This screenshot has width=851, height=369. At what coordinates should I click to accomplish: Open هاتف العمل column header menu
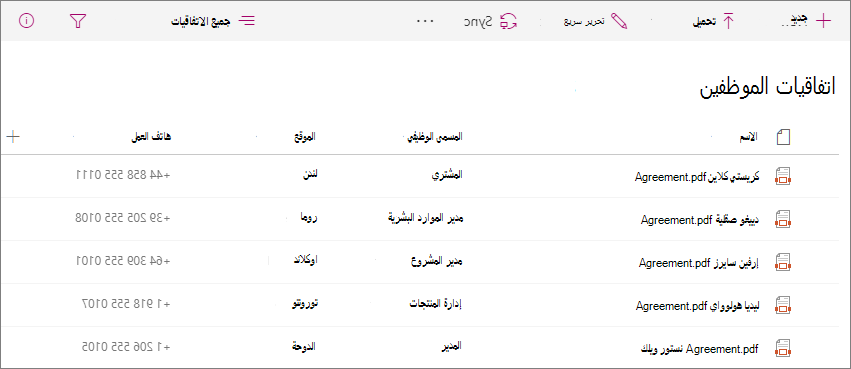(x=151, y=137)
